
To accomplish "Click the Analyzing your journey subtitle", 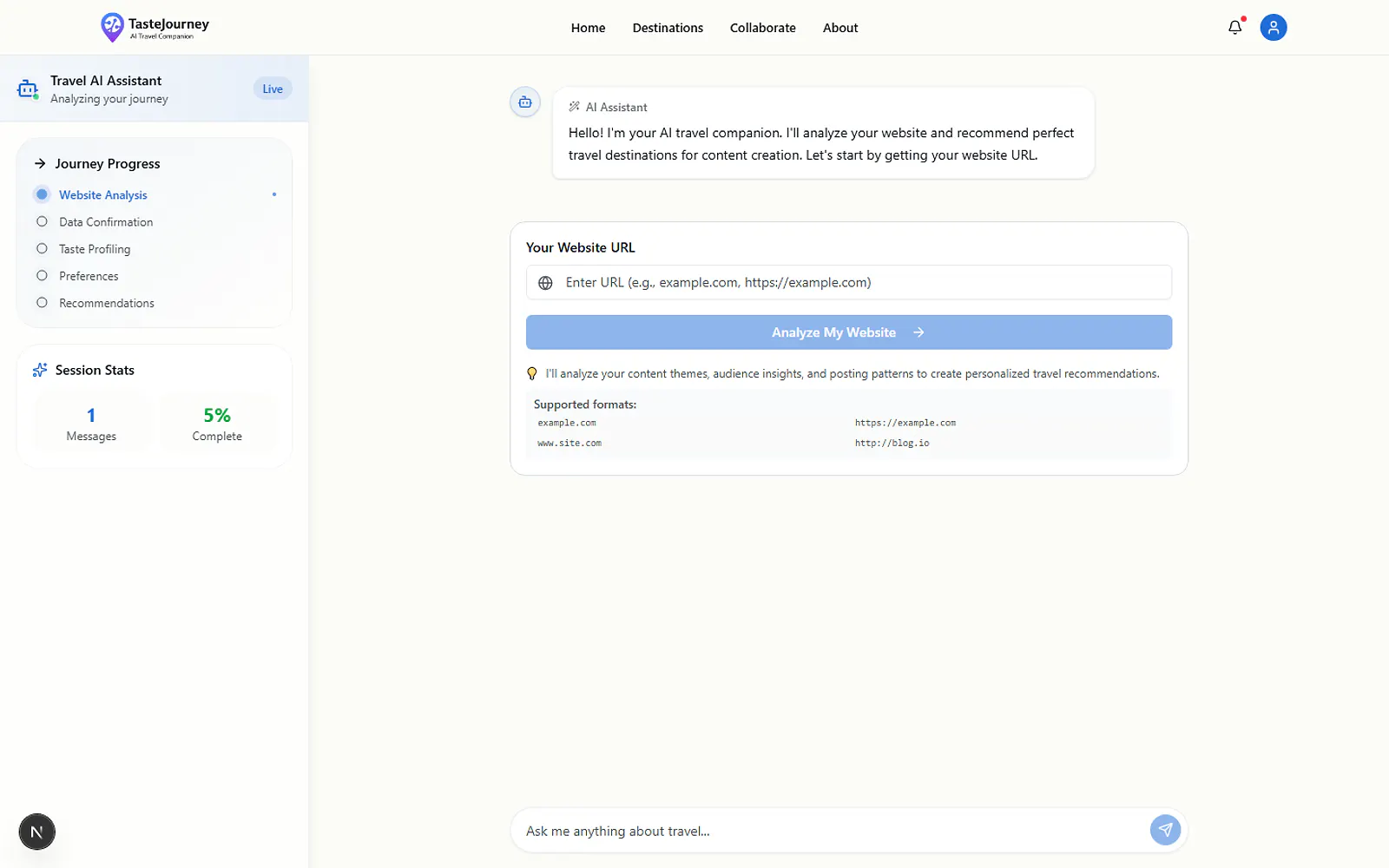I will tap(109, 99).
